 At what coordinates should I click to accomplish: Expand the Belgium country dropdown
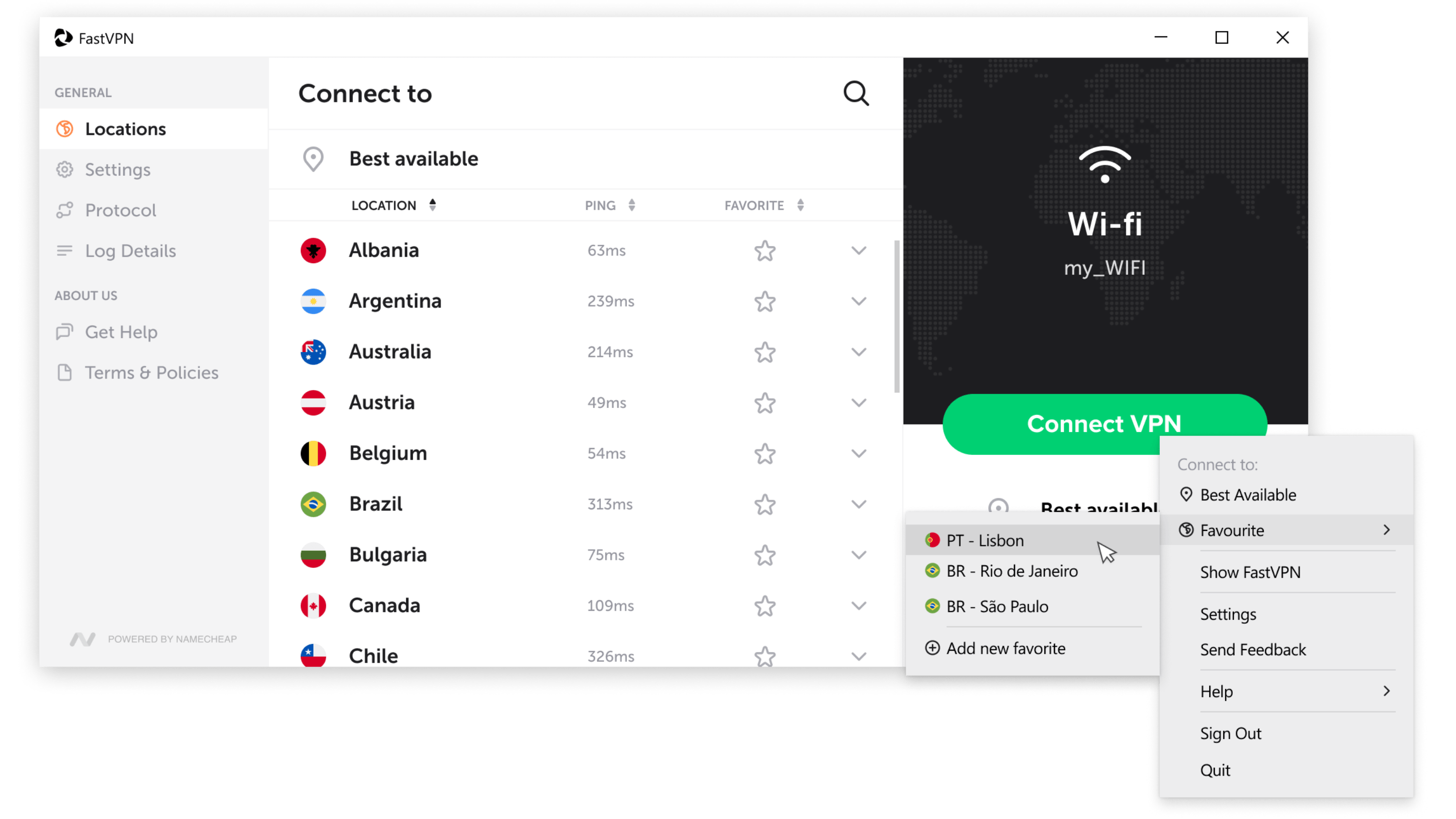(858, 453)
